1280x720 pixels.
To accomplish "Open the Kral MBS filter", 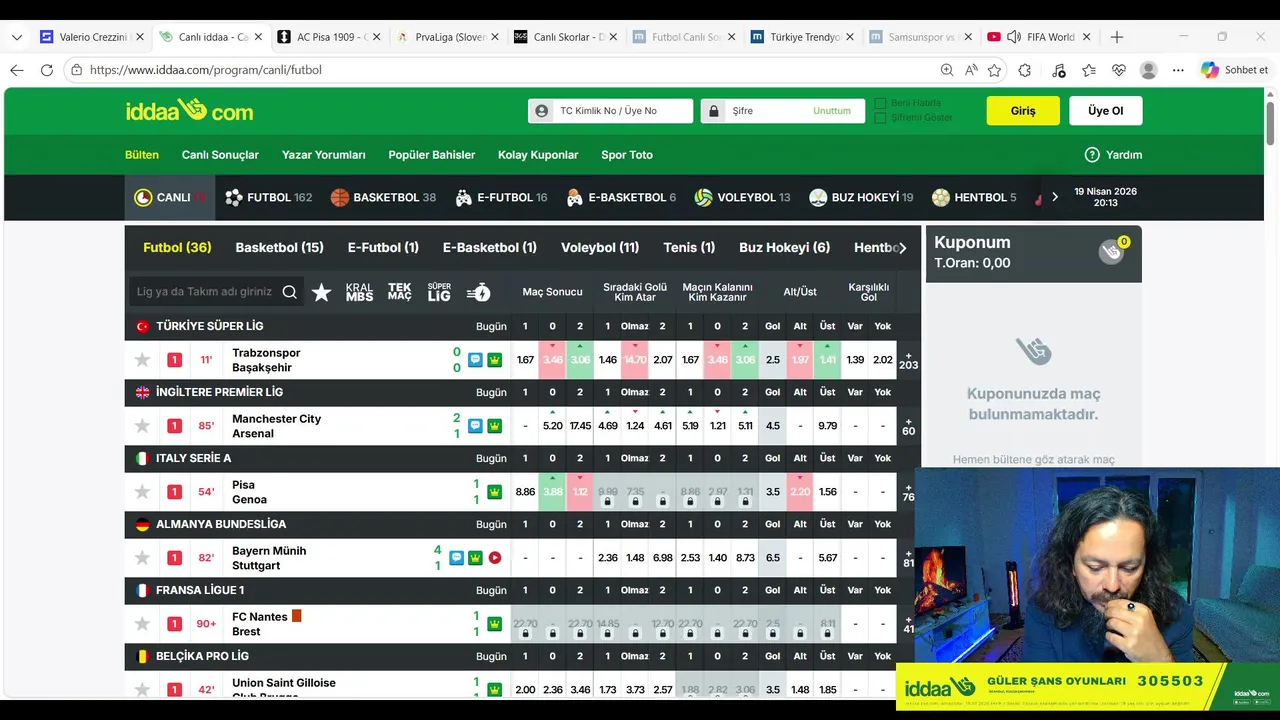I will [x=359, y=292].
